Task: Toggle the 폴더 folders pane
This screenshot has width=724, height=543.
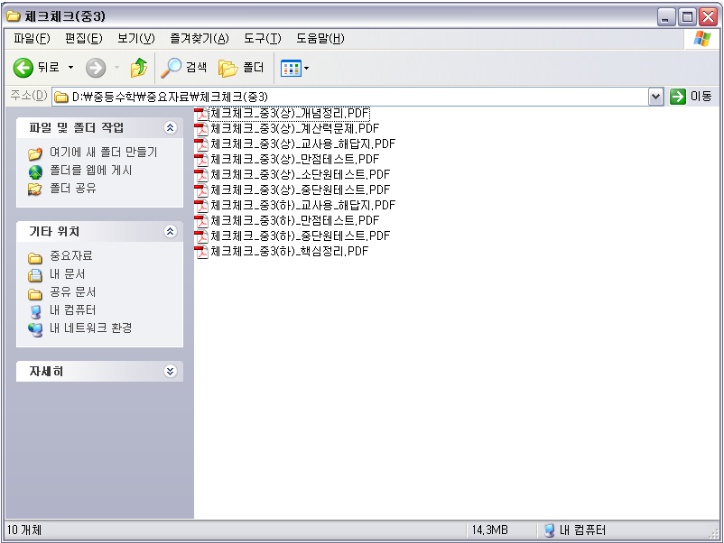Action: (241, 68)
